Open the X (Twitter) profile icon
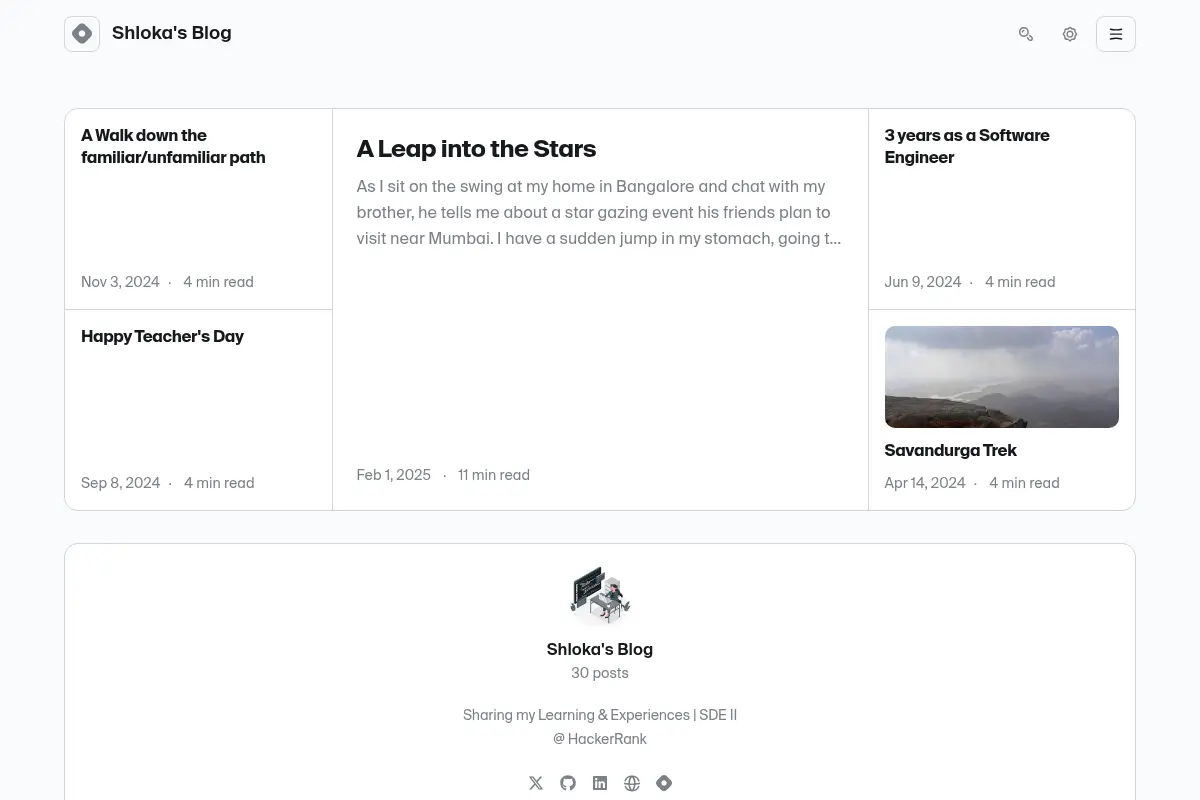The image size is (1200, 800). pos(536,783)
